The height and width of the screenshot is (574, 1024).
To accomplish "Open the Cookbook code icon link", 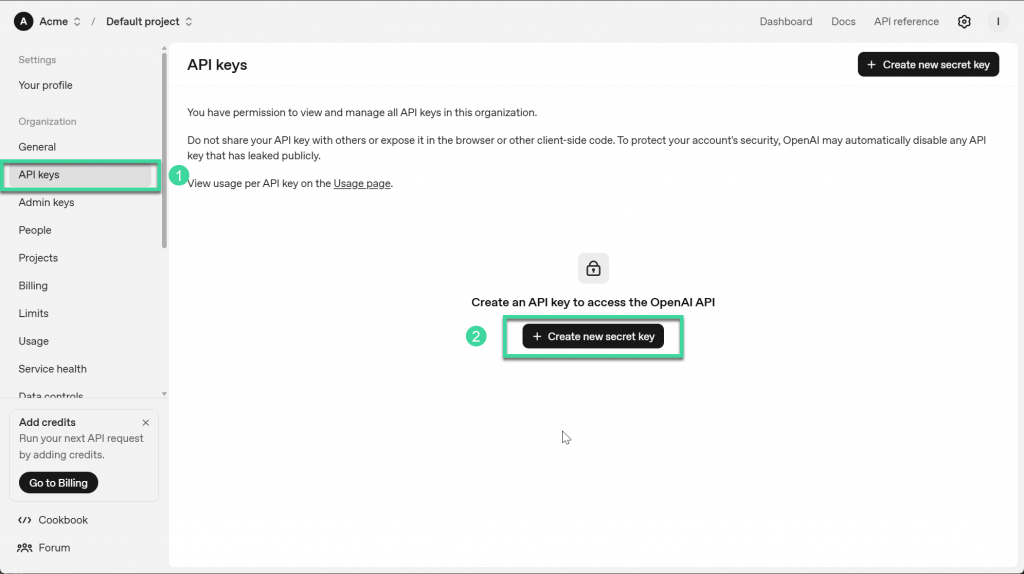I will pos(25,520).
